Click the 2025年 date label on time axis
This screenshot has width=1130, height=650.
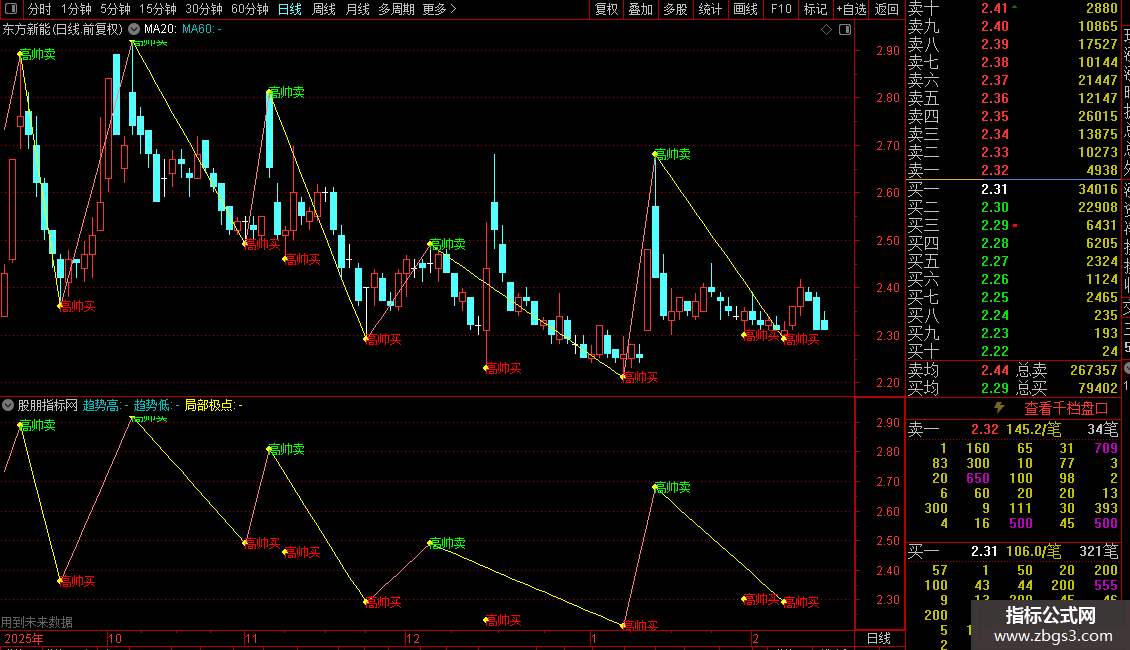(x=24, y=638)
